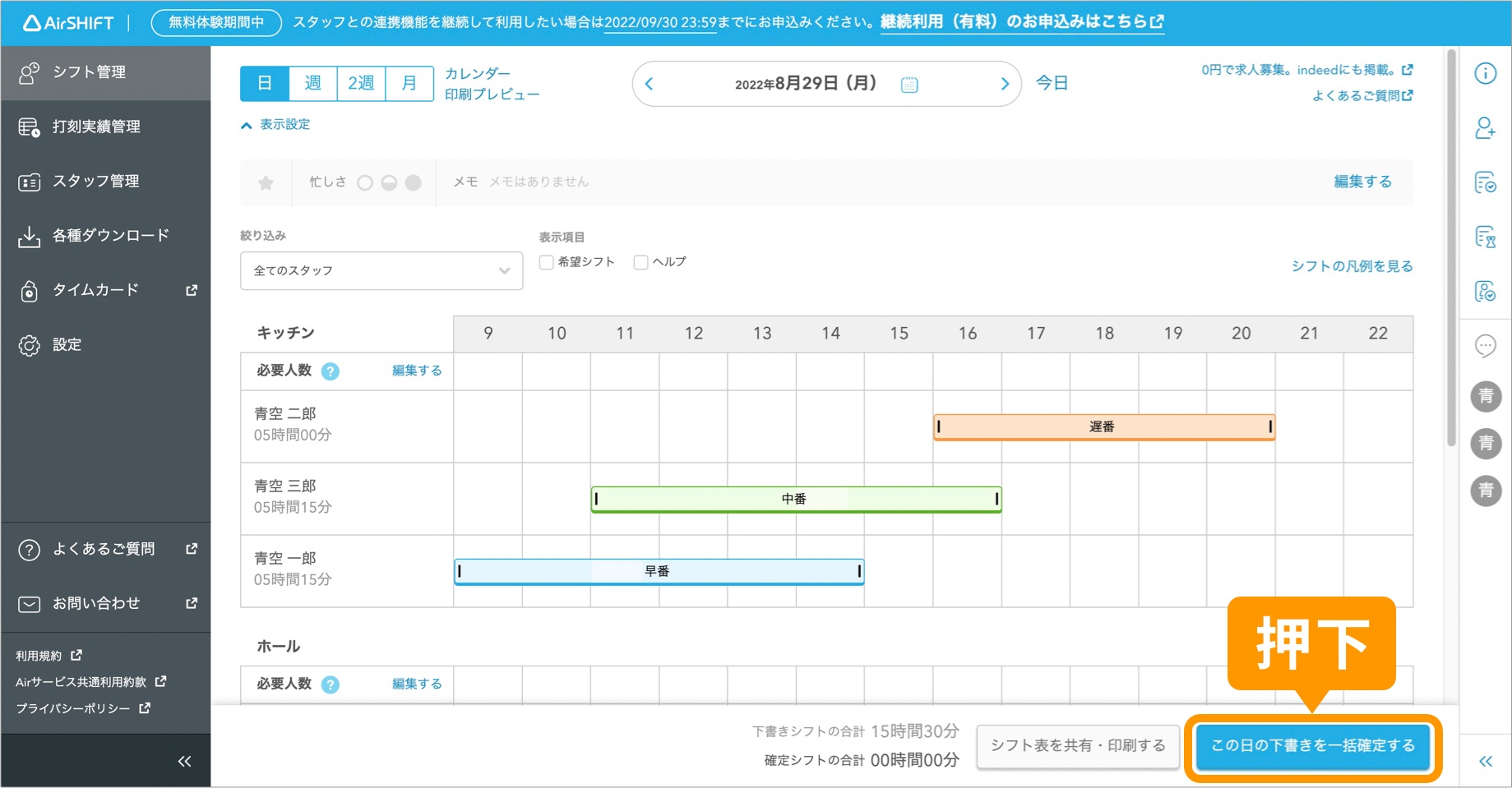Open the chat message bubble icon
The image size is (1512, 788).
(x=1485, y=346)
